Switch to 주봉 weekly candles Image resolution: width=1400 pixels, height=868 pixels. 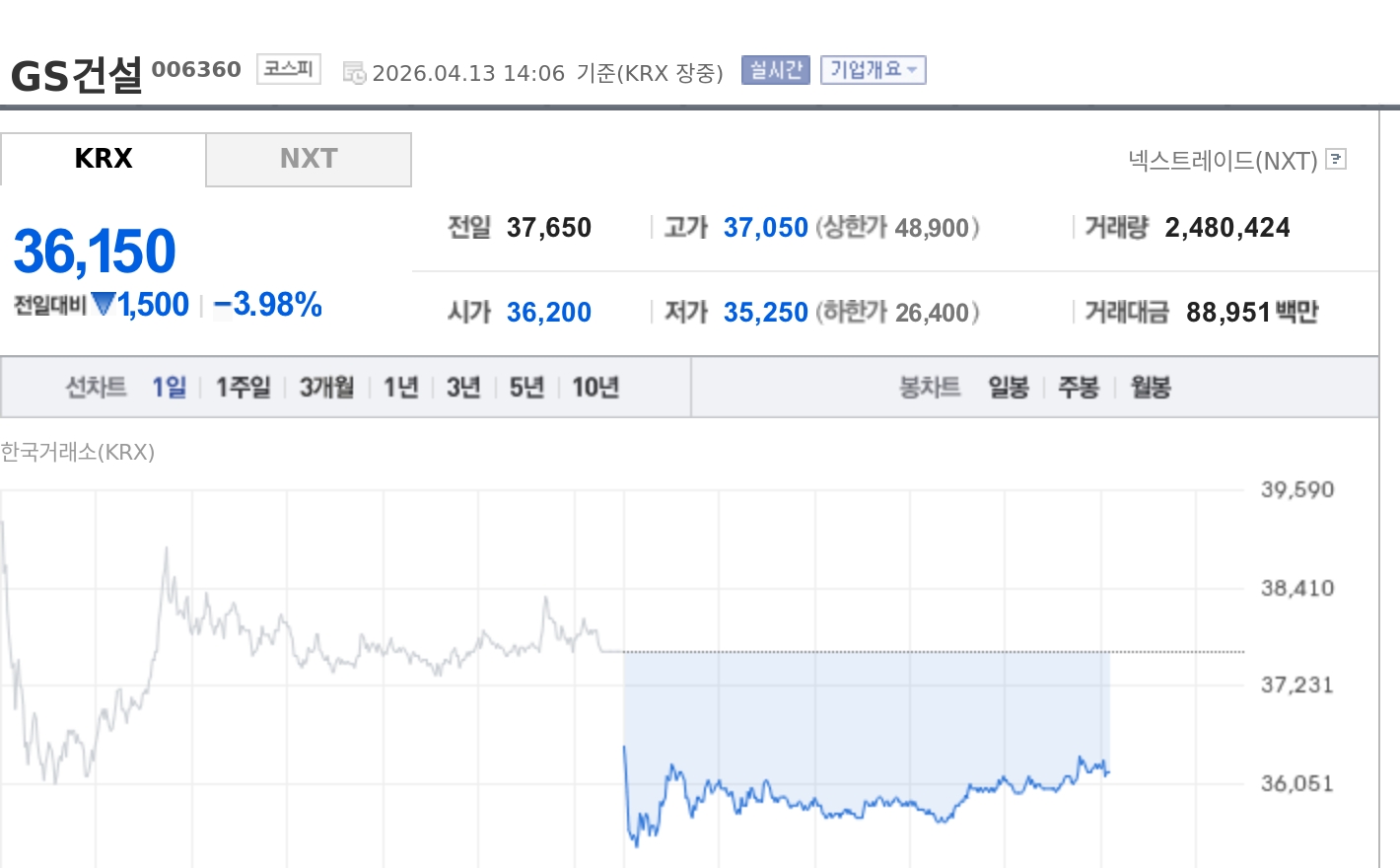1078,387
